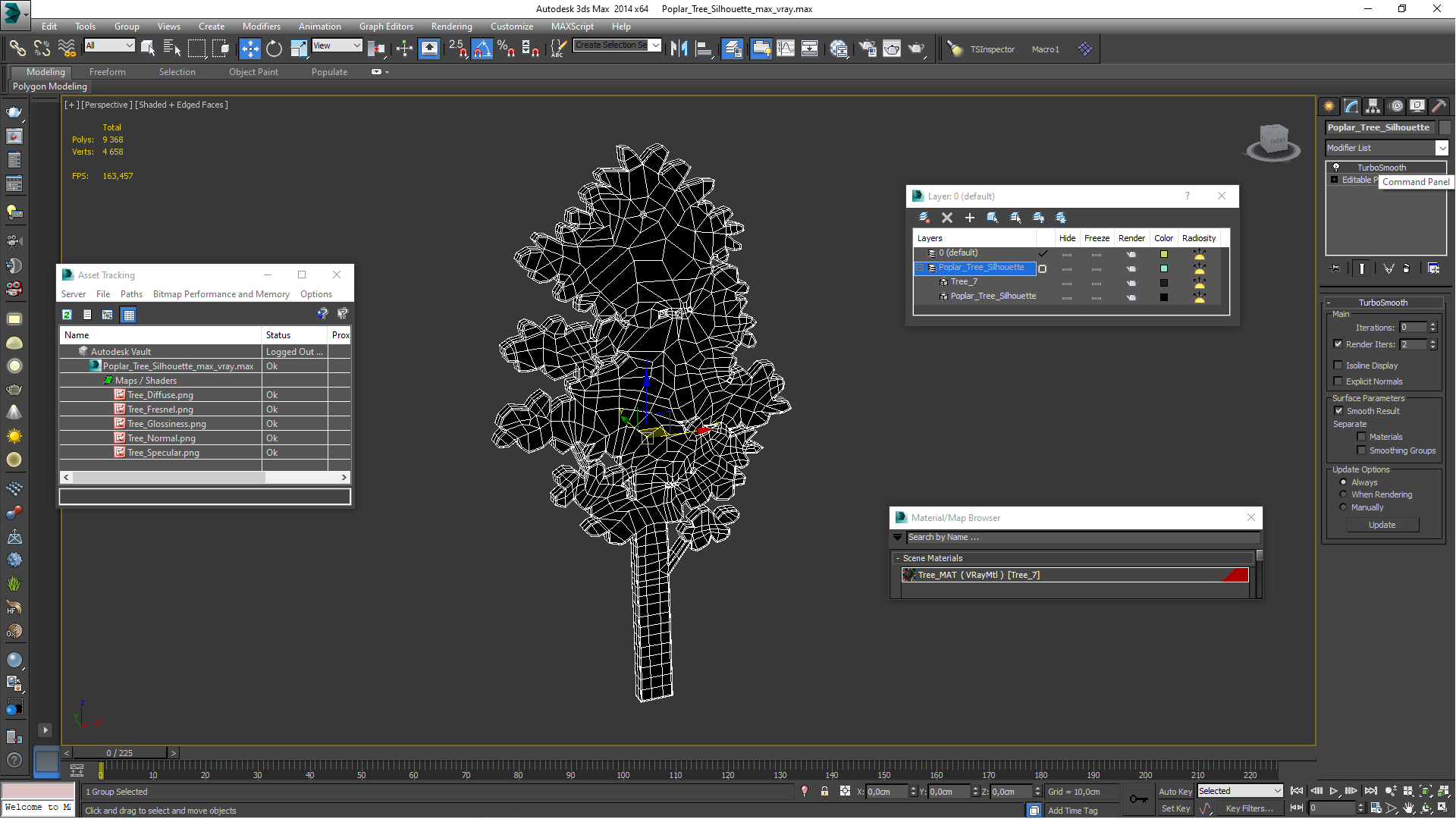Viewport: 1456px width, 819px height.
Task: Switch to Hierarchy command panel tab
Action: (1373, 106)
